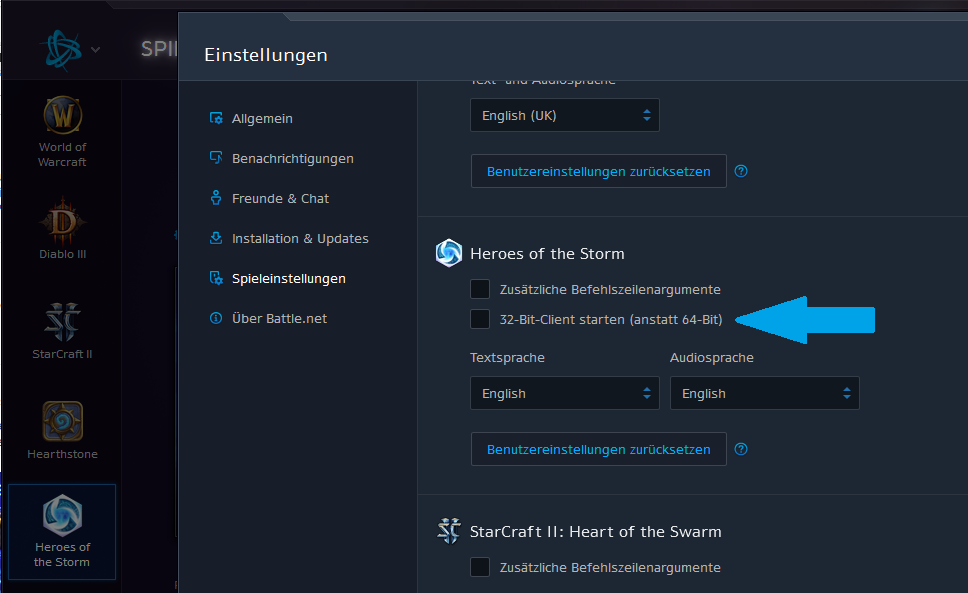Select StarCraft II in the game list
The width and height of the screenshot is (968, 593).
point(62,330)
